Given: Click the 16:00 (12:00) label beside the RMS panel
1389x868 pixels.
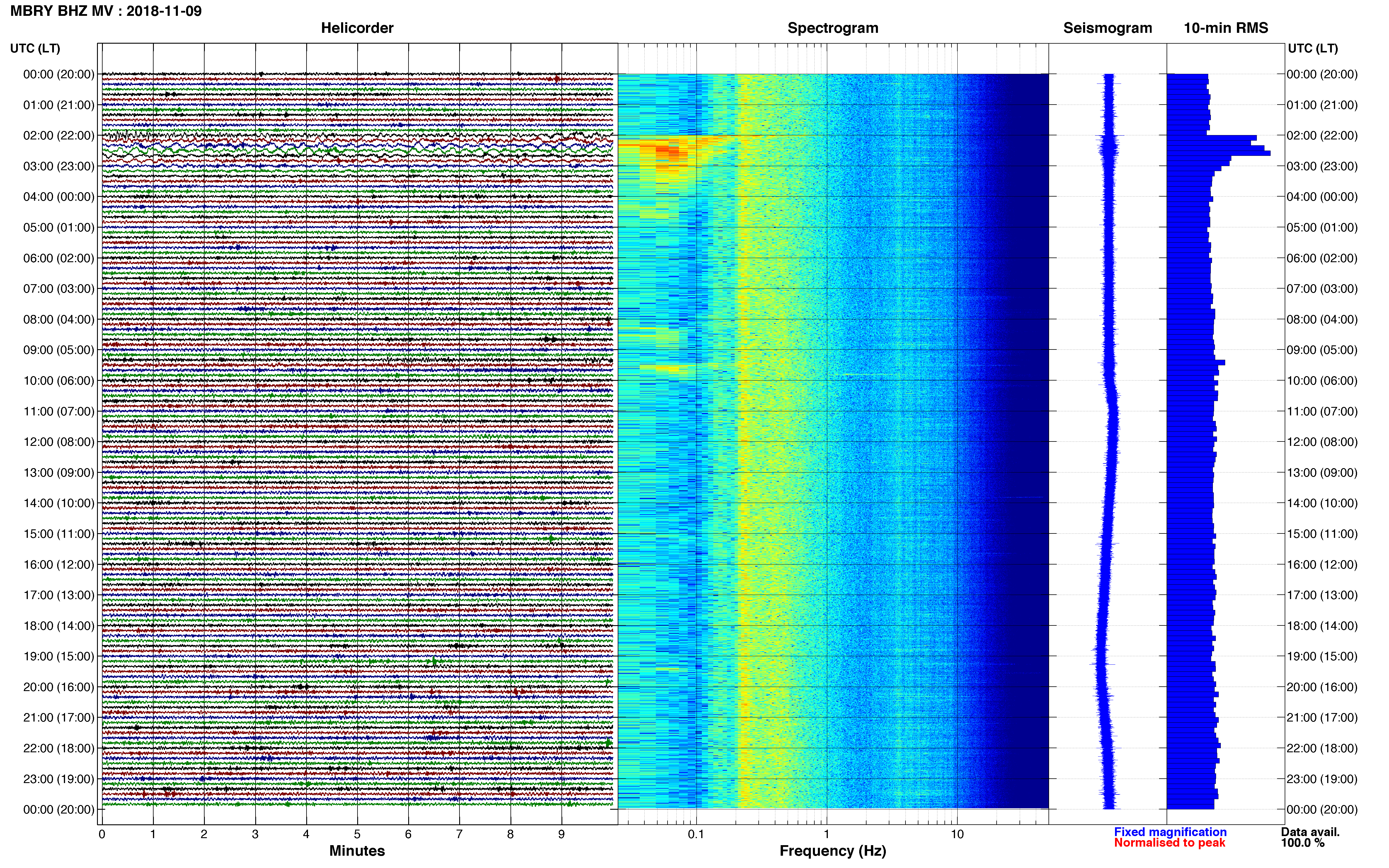Looking at the screenshot, I should click(x=1322, y=564).
